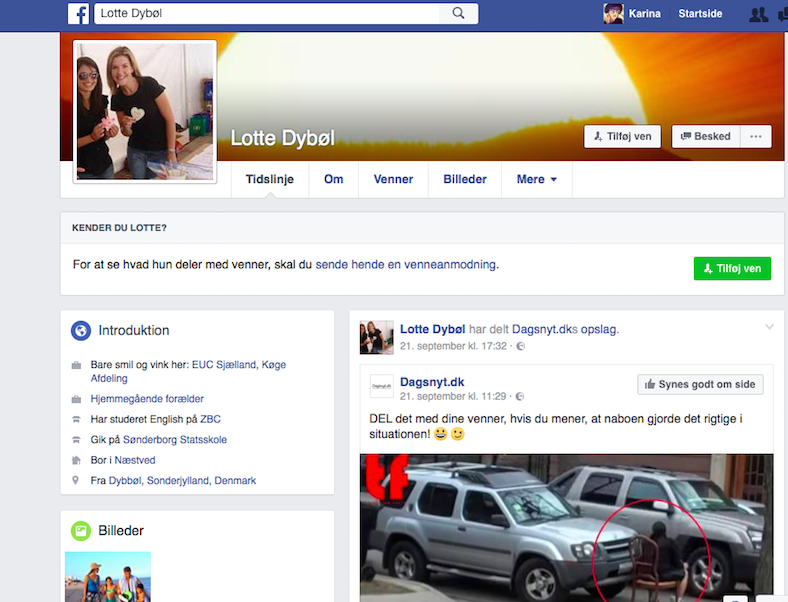This screenshot has height=602, width=788.
Task: Select the Tidslinje tab
Action: [x=270, y=179]
